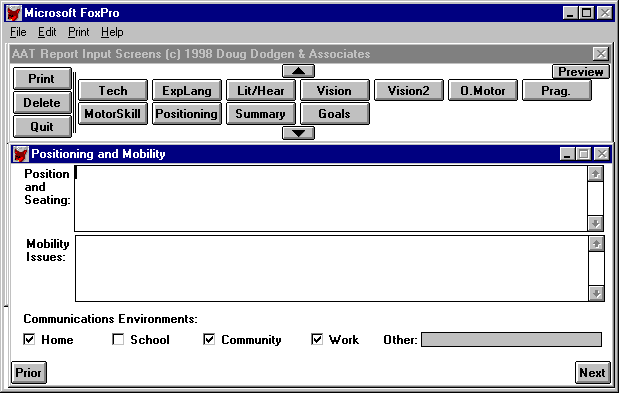619x393 pixels.
Task: Open the Preview button
Action: (x=580, y=72)
